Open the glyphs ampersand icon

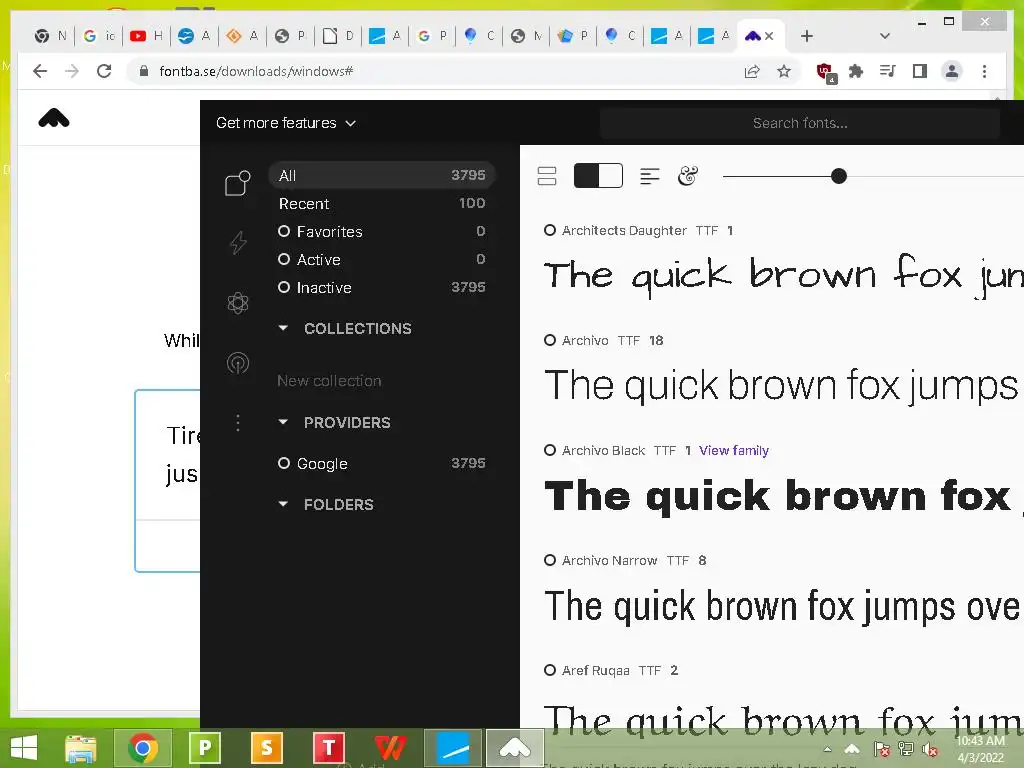coord(688,176)
